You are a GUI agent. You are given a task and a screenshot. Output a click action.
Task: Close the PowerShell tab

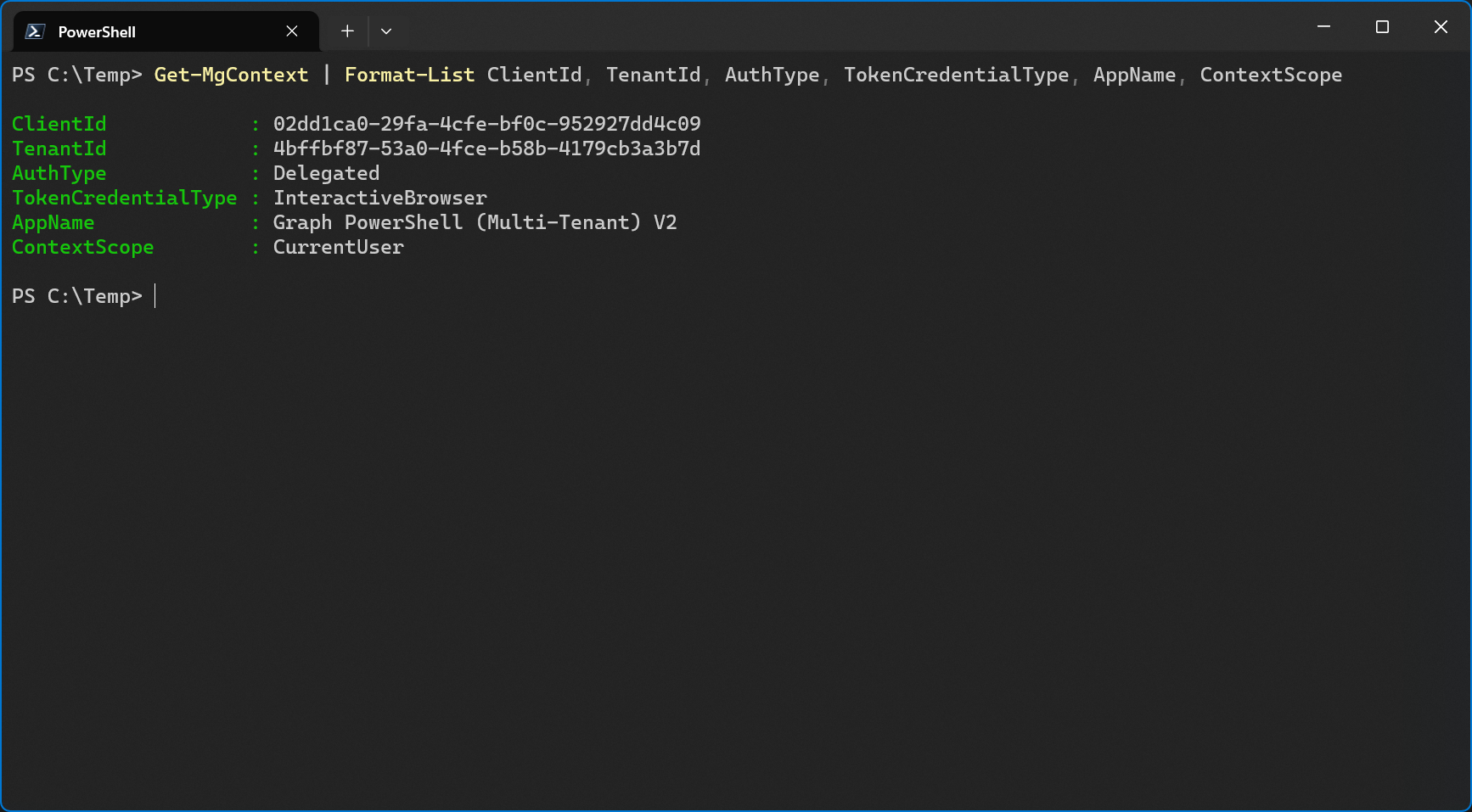point(292,31)
